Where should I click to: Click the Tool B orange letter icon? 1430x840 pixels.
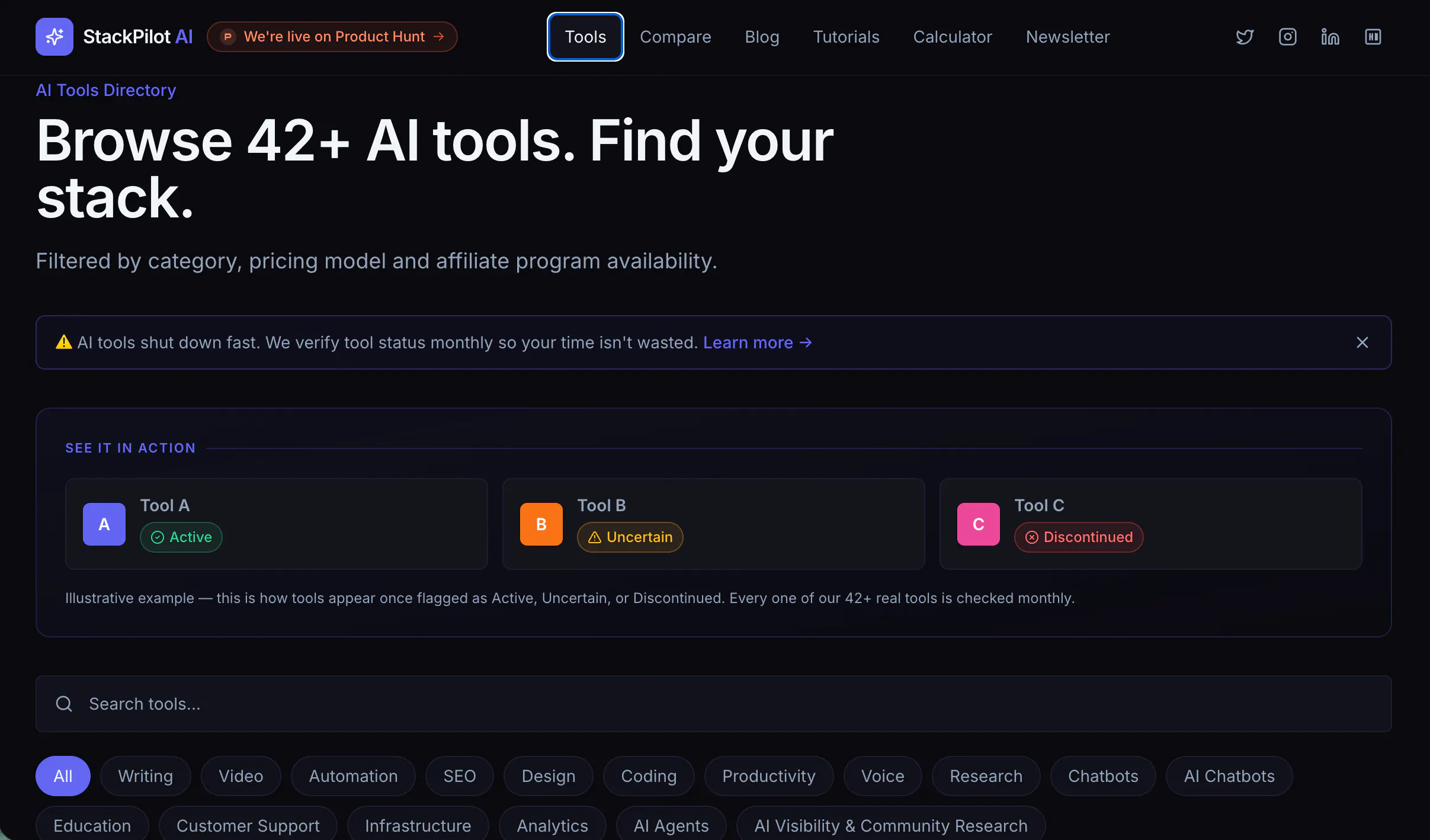pyautogui.click(x=541, y=524)
